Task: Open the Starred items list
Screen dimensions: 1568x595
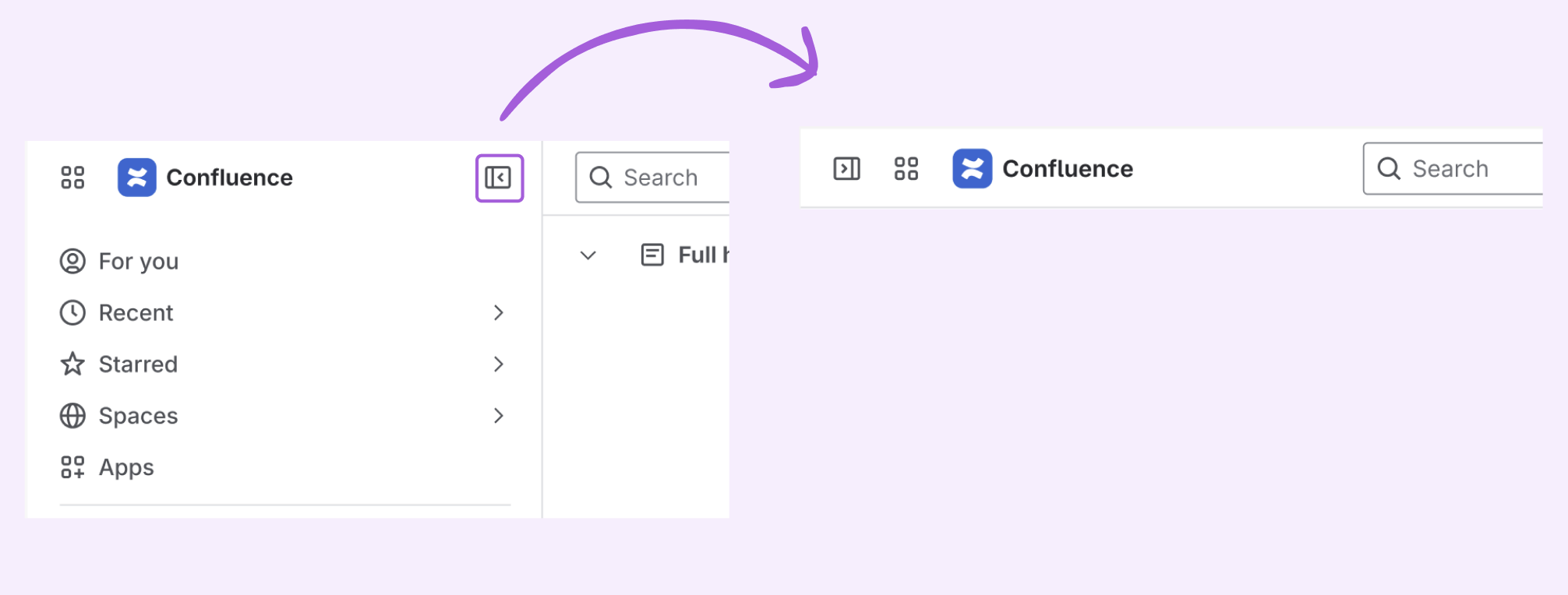Action: click(x=137, y=364)
